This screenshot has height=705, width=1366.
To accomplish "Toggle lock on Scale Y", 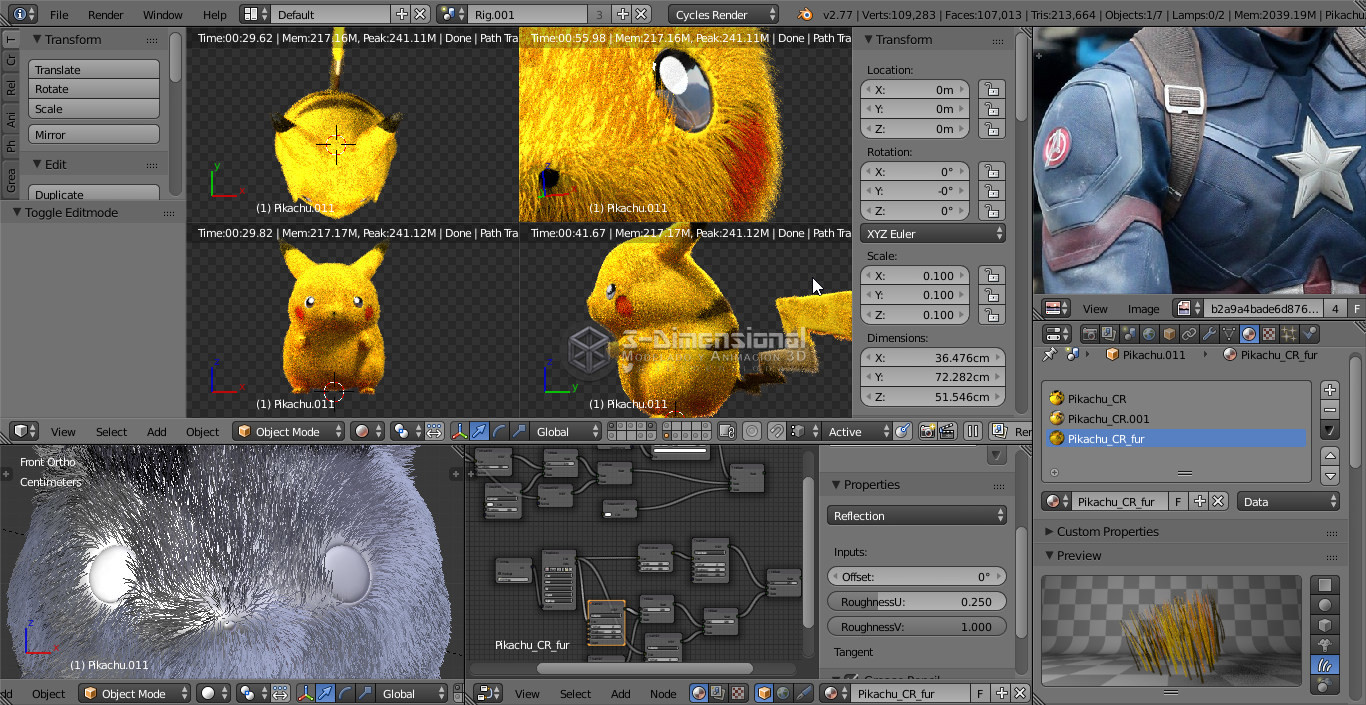I will 991,295.
